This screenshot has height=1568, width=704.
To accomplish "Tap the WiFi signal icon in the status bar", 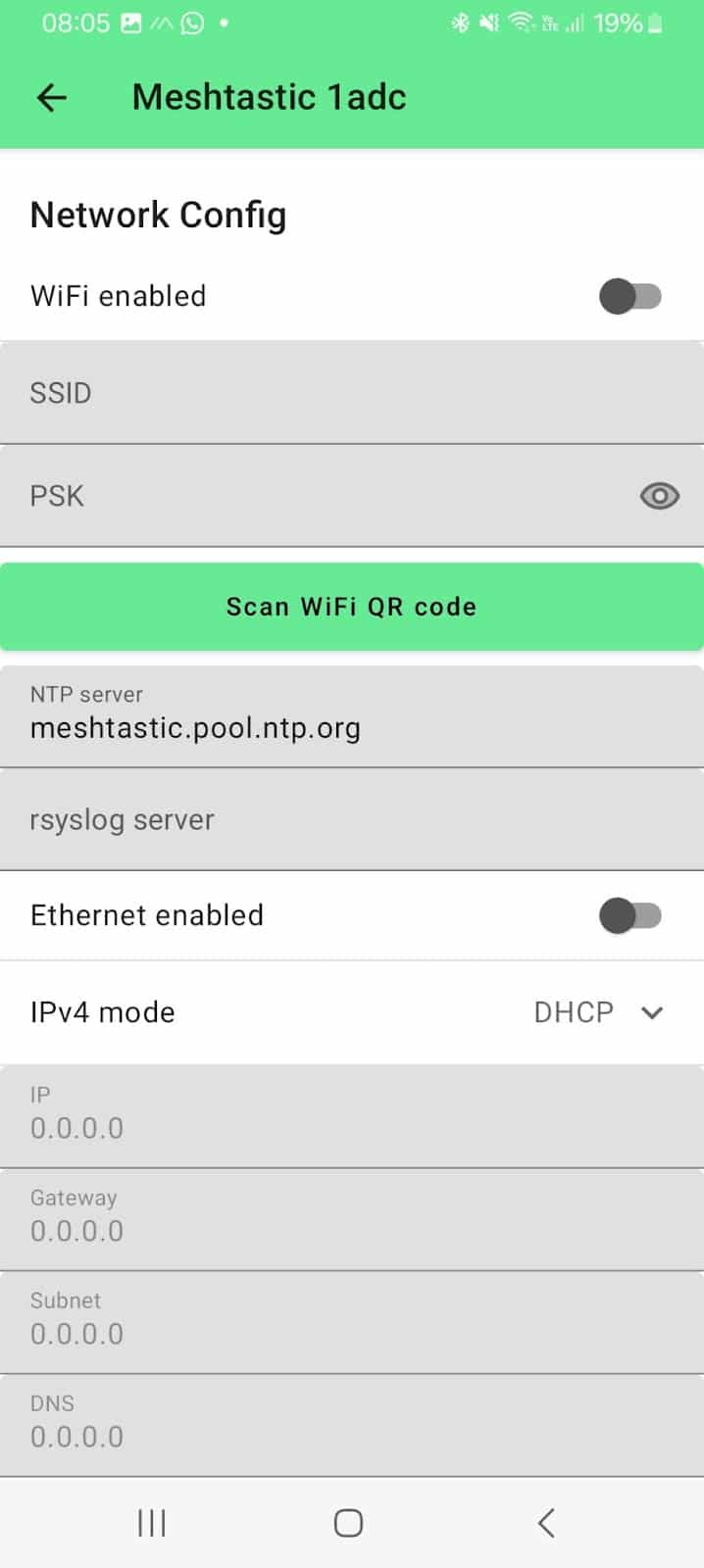I will [x=521, y=23].
